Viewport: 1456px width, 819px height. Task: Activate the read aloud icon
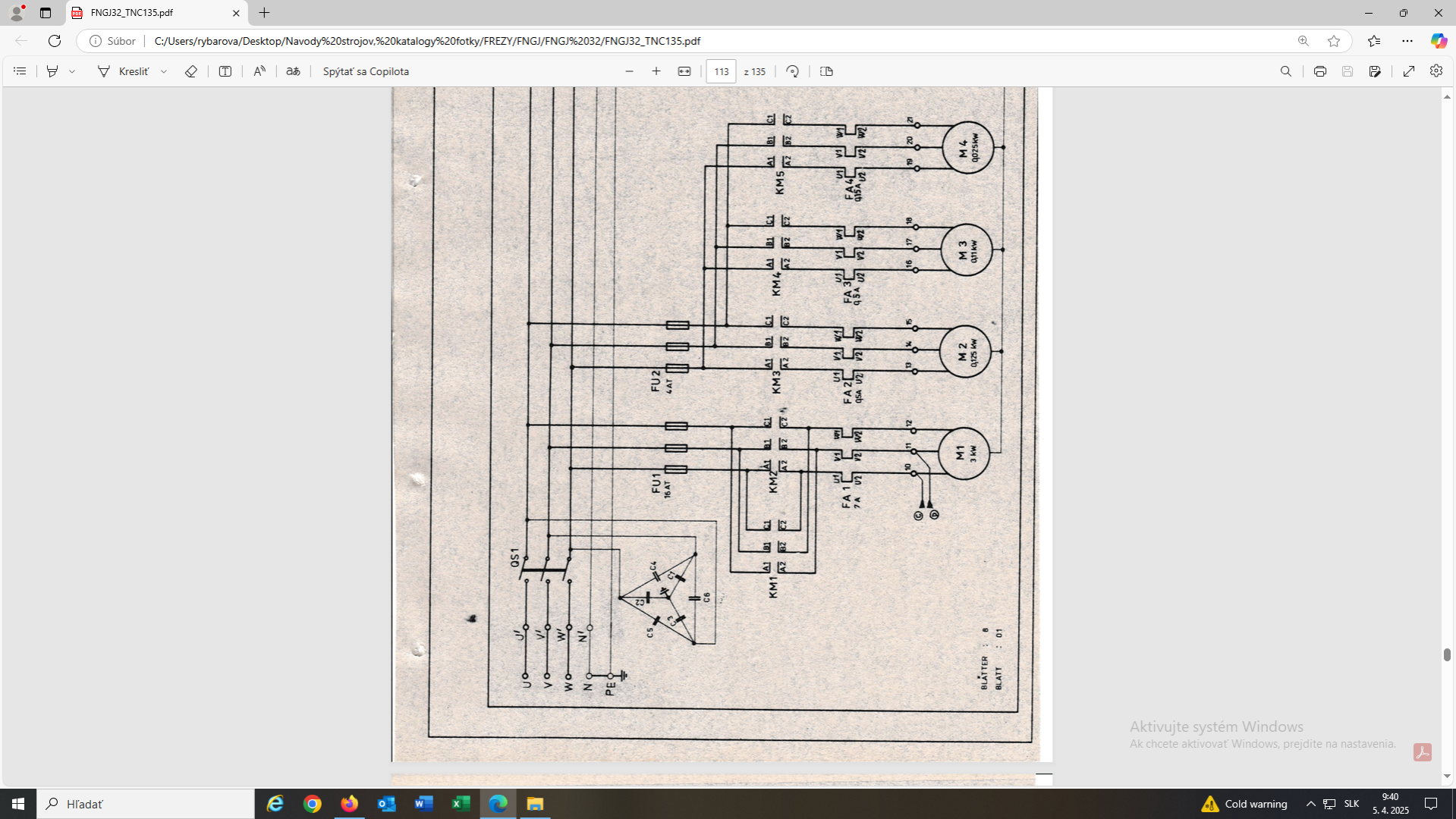(x=259, y=71)
